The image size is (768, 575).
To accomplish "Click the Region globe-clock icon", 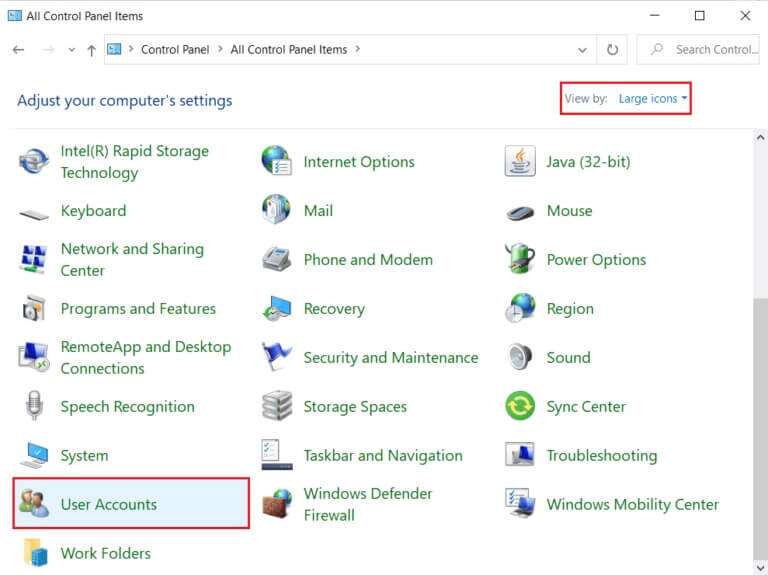I will (520, 308).
